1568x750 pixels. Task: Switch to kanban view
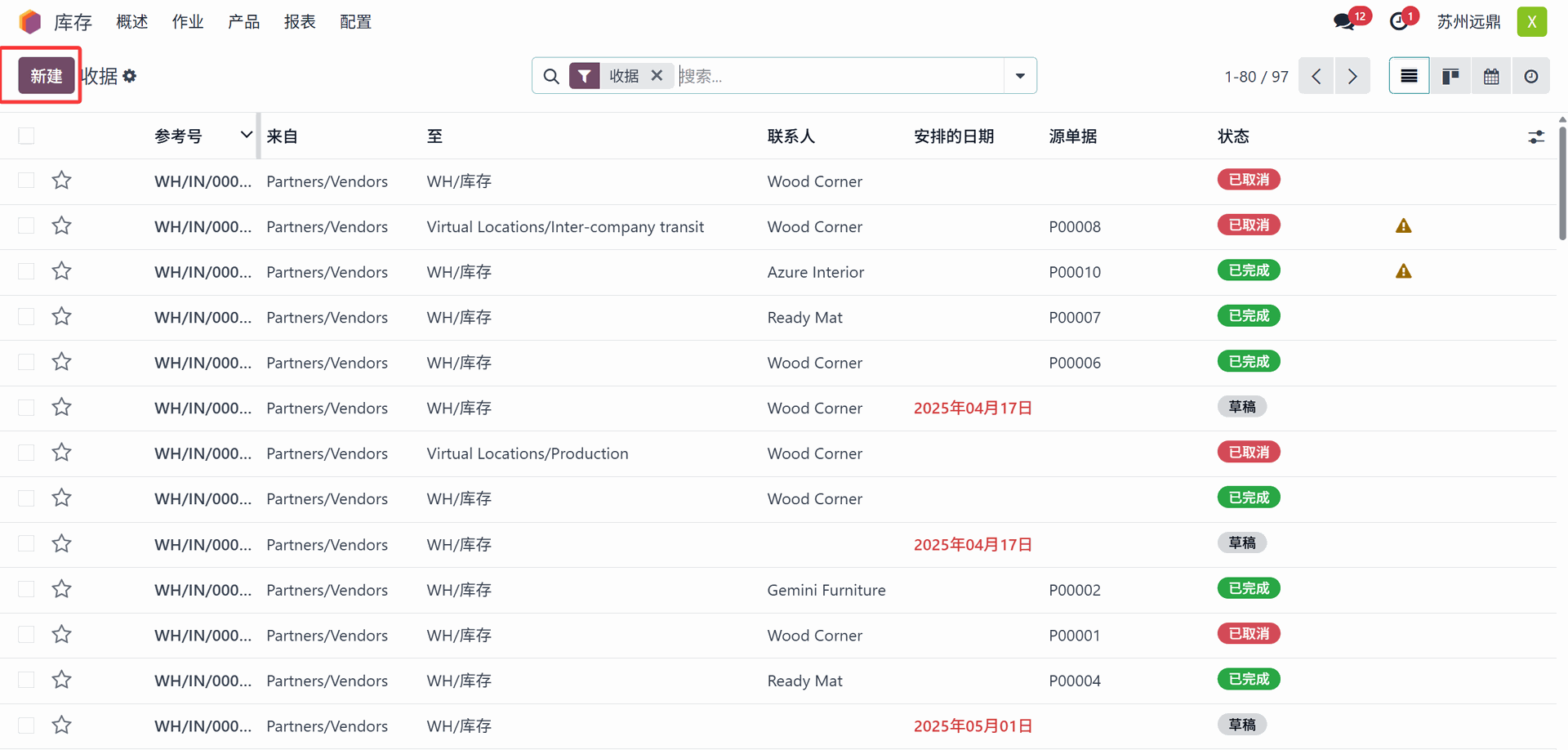(x=1450, y=76)
